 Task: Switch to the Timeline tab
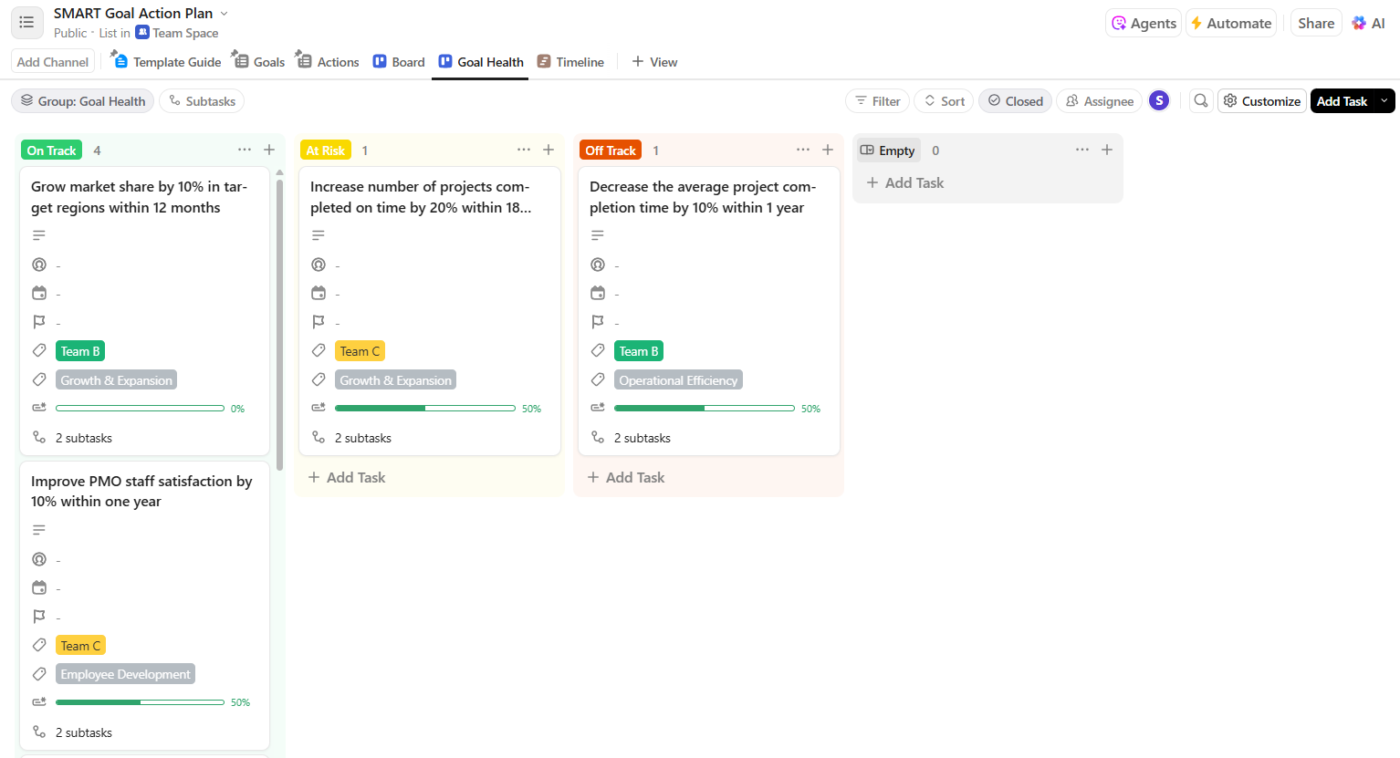pyautogui.click(x=570, y=62)
